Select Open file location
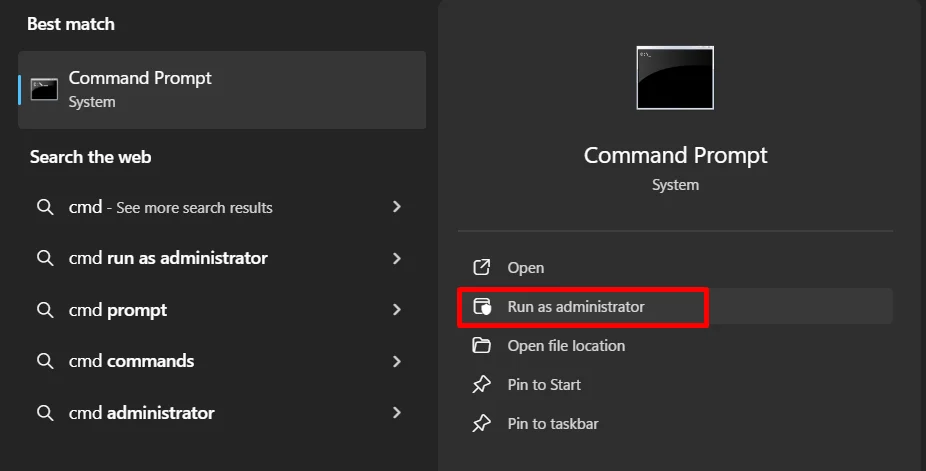Image resolution: width=926 pixels, height=471 pixels. pyautogui.click(x=675, y=345)
